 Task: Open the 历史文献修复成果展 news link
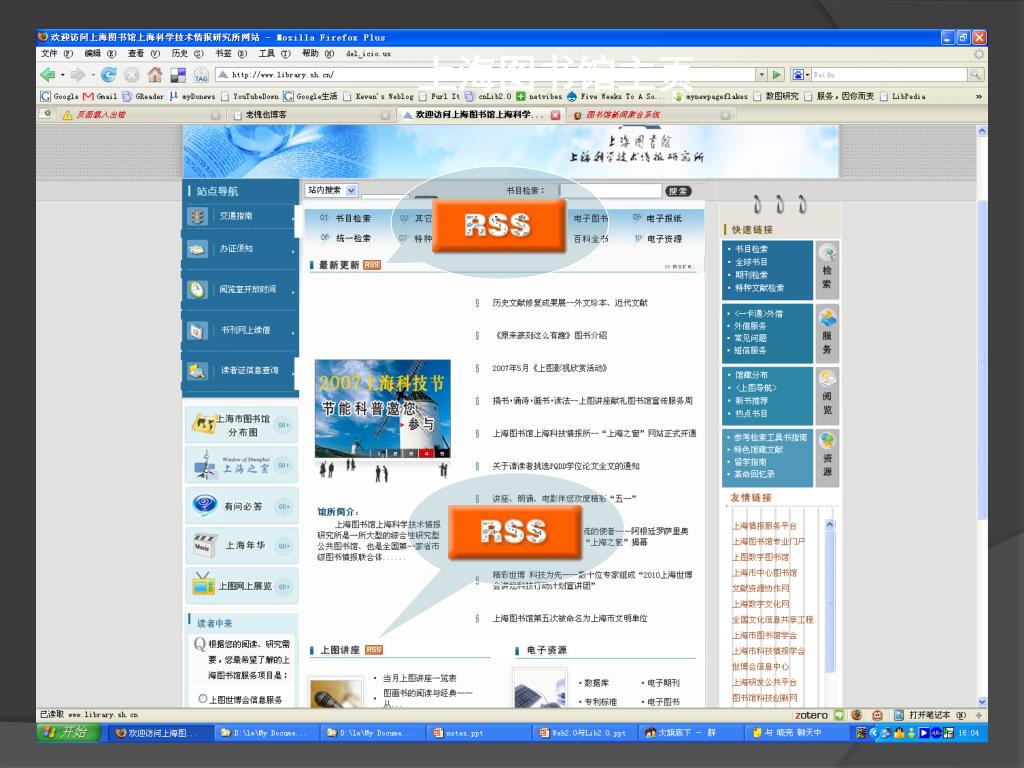pyautogui.click(x=569, y=303)
